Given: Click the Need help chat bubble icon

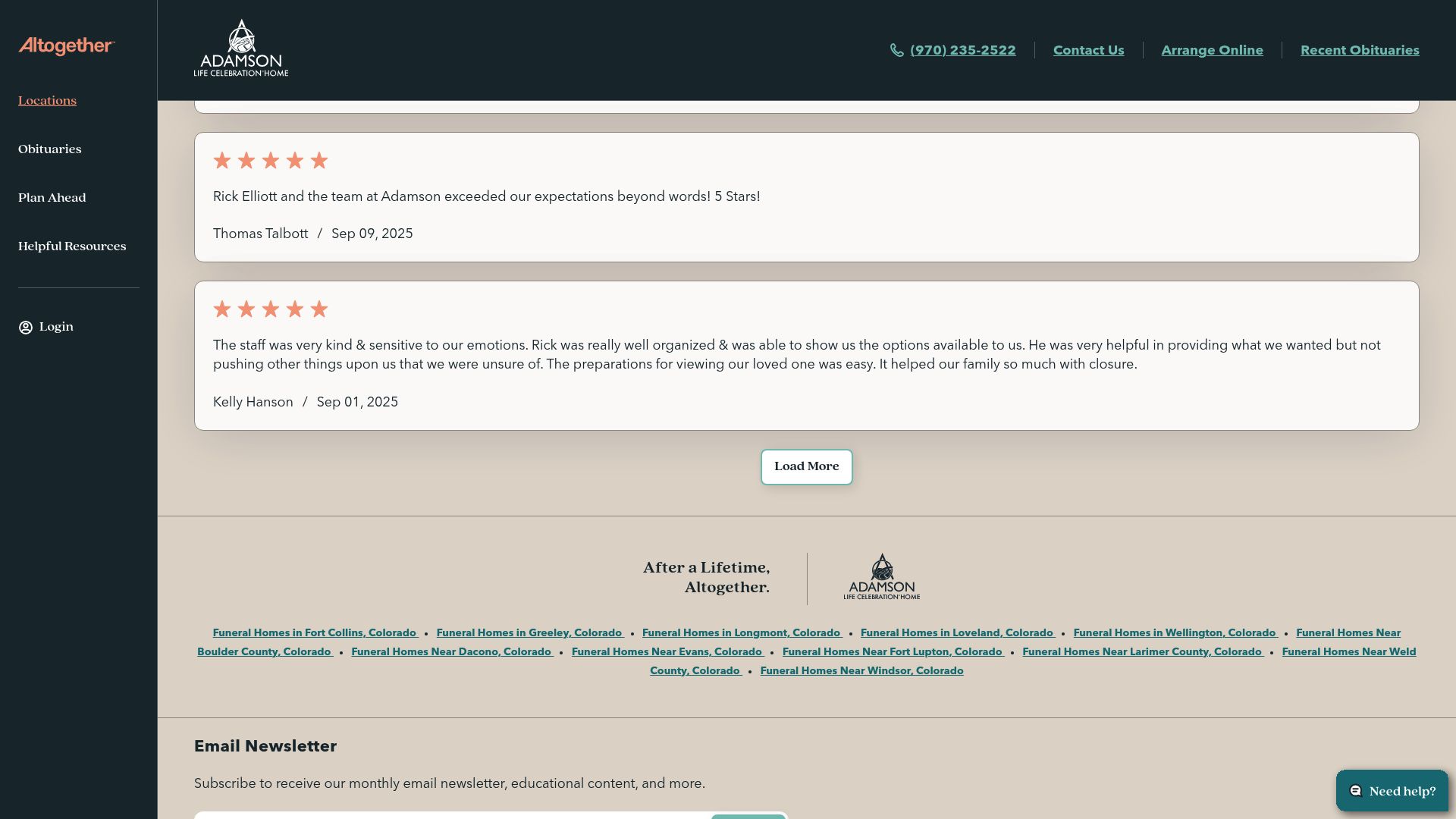Looking at the screenshot, I should tap(1356, 791).
